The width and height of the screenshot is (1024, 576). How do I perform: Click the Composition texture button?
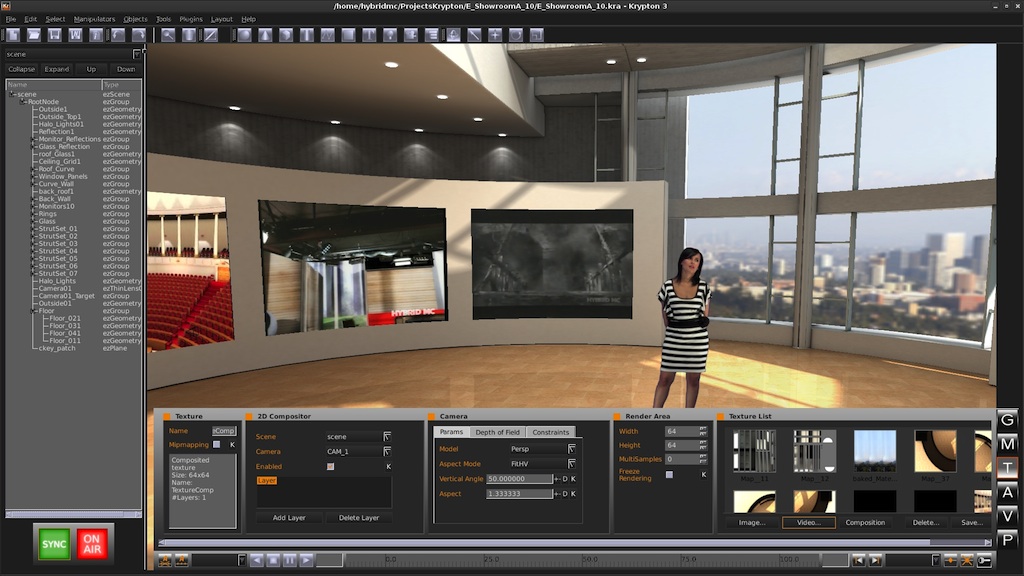pos(865,522)
